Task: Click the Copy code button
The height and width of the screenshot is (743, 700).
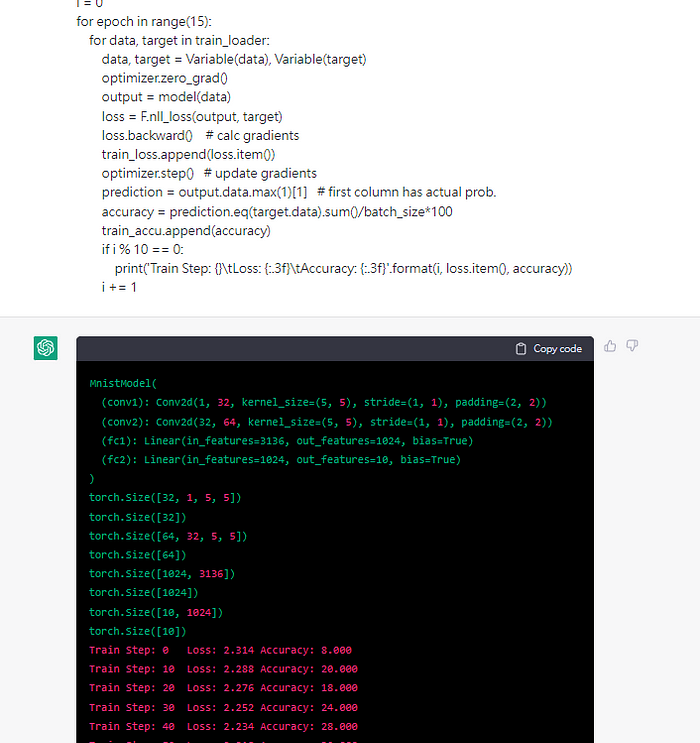Action: tap(548, 349)
